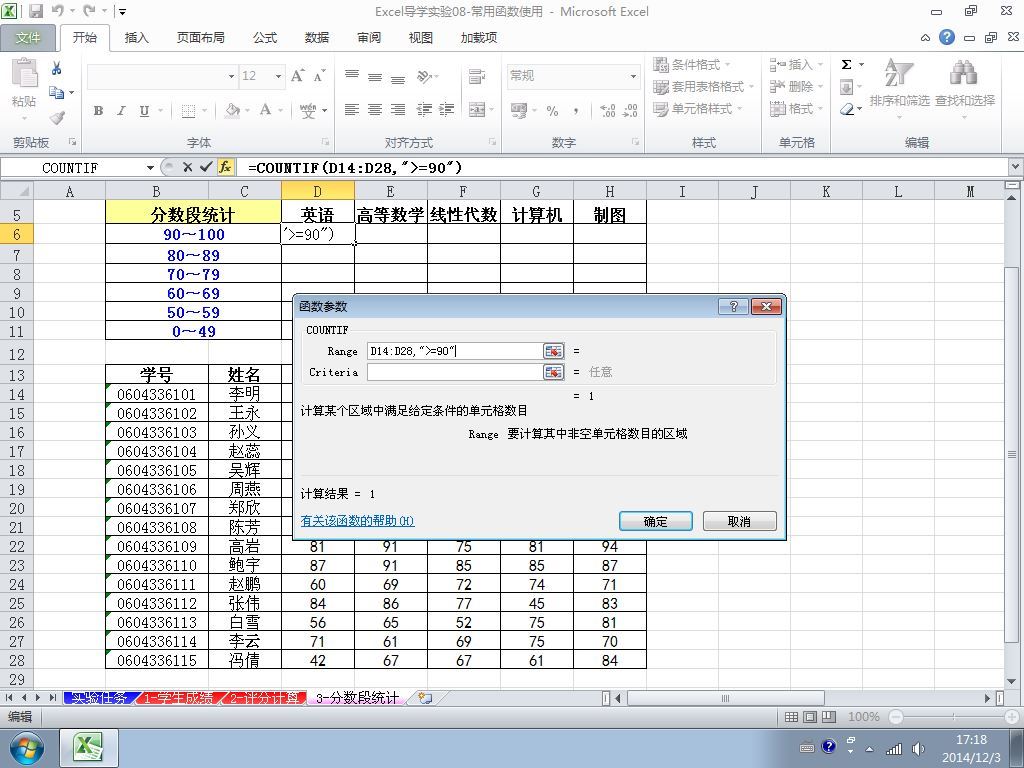Click the decrease indent icon
This screenshot has height=768, width=1024.
tap(424, 110)
